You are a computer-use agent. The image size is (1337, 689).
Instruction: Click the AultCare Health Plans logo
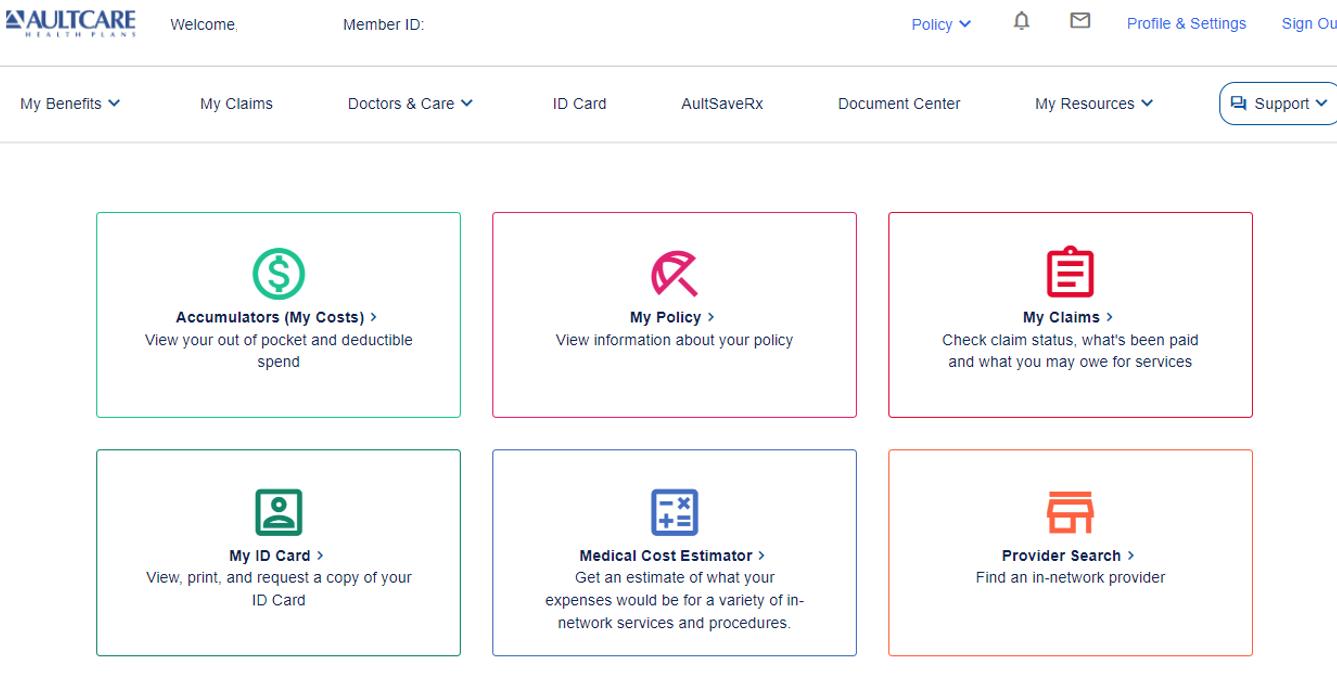pyautogui.click(x=70, y=22)
